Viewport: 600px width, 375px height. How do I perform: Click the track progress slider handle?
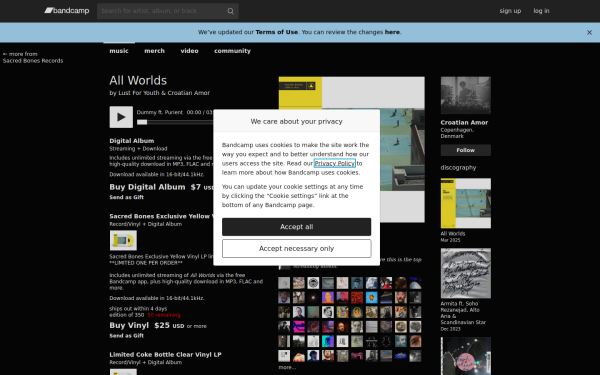142,122
